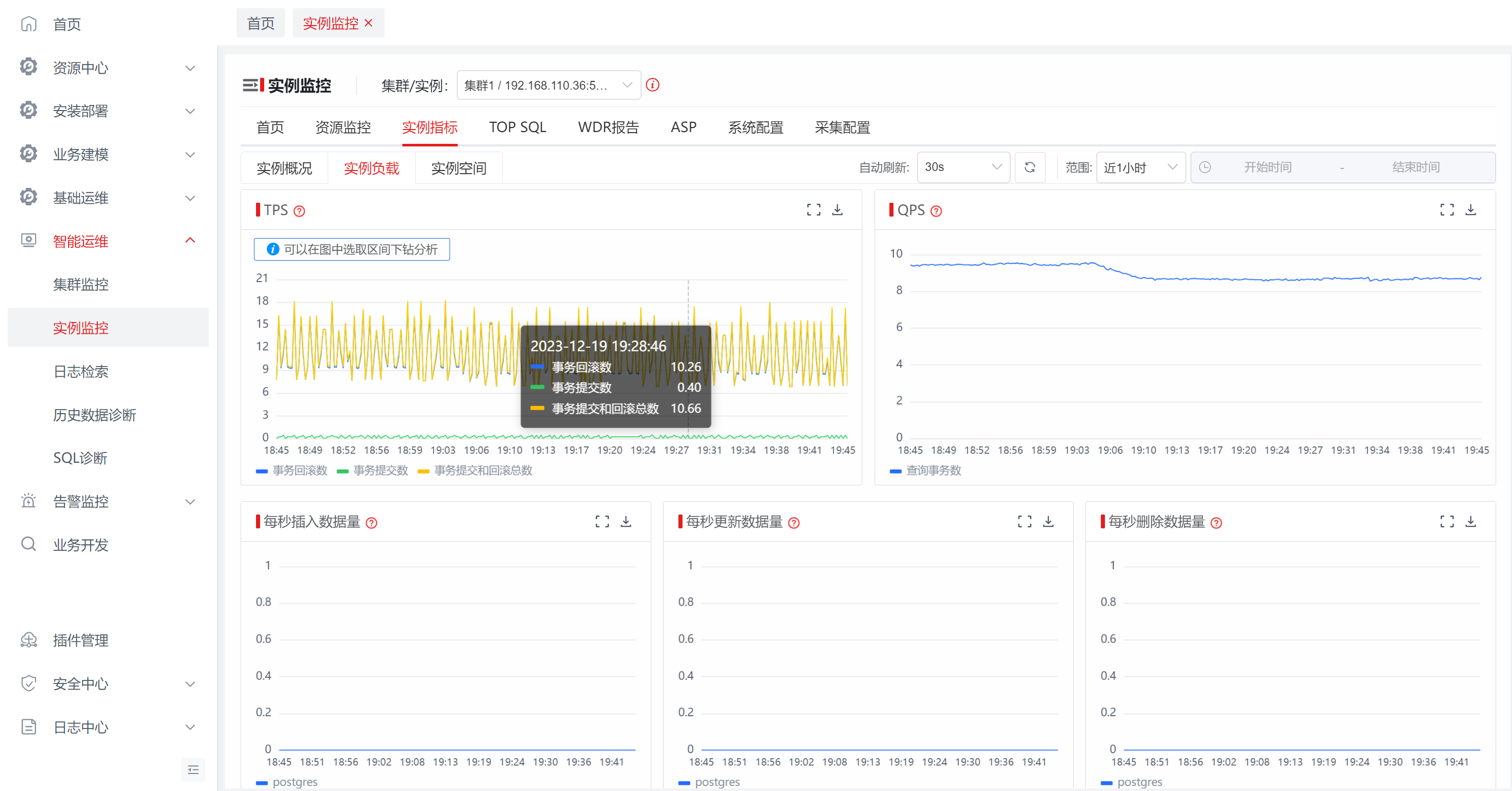Expand the 每秒删除数据量 chart to fullscreen
This screenshot has height=791, width=1512.
(x=1447, y=521)
